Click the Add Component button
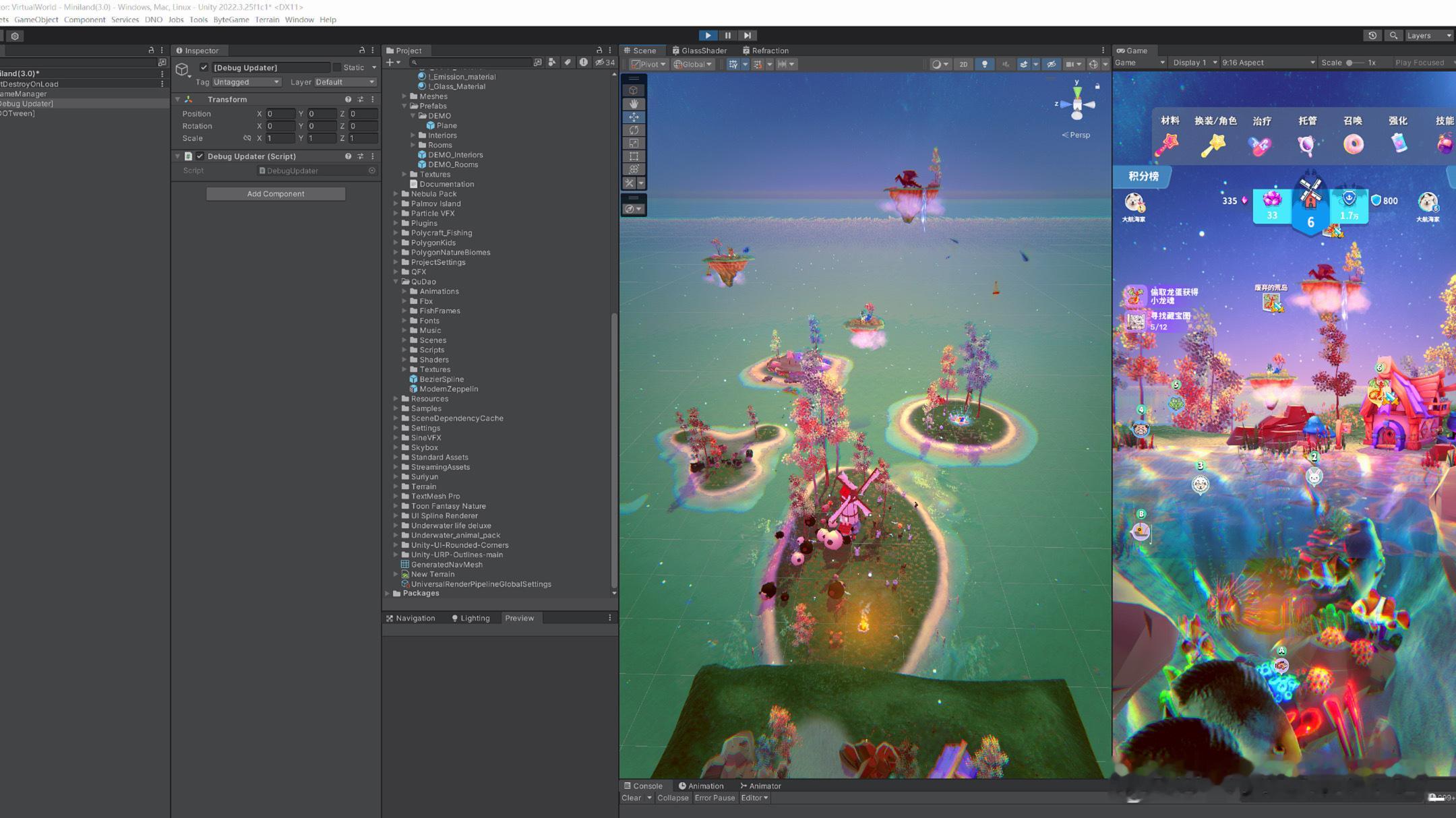Image resolution: width=1456 pixels, height=818 pixels. click(276, 194)
